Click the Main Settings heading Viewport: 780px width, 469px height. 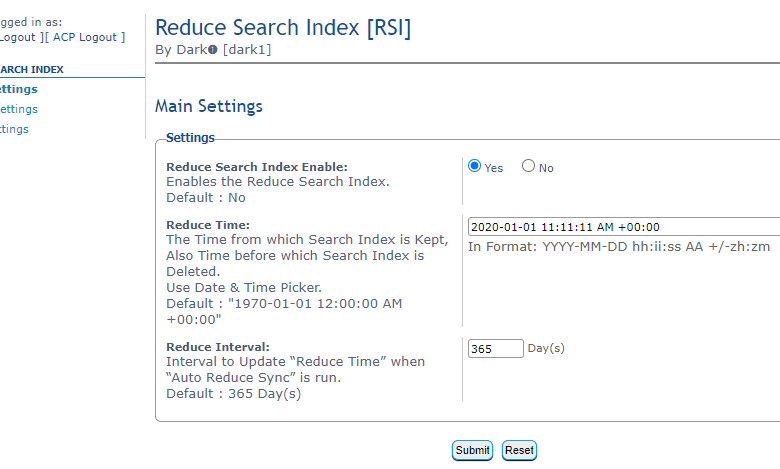(x=209, y=106)
